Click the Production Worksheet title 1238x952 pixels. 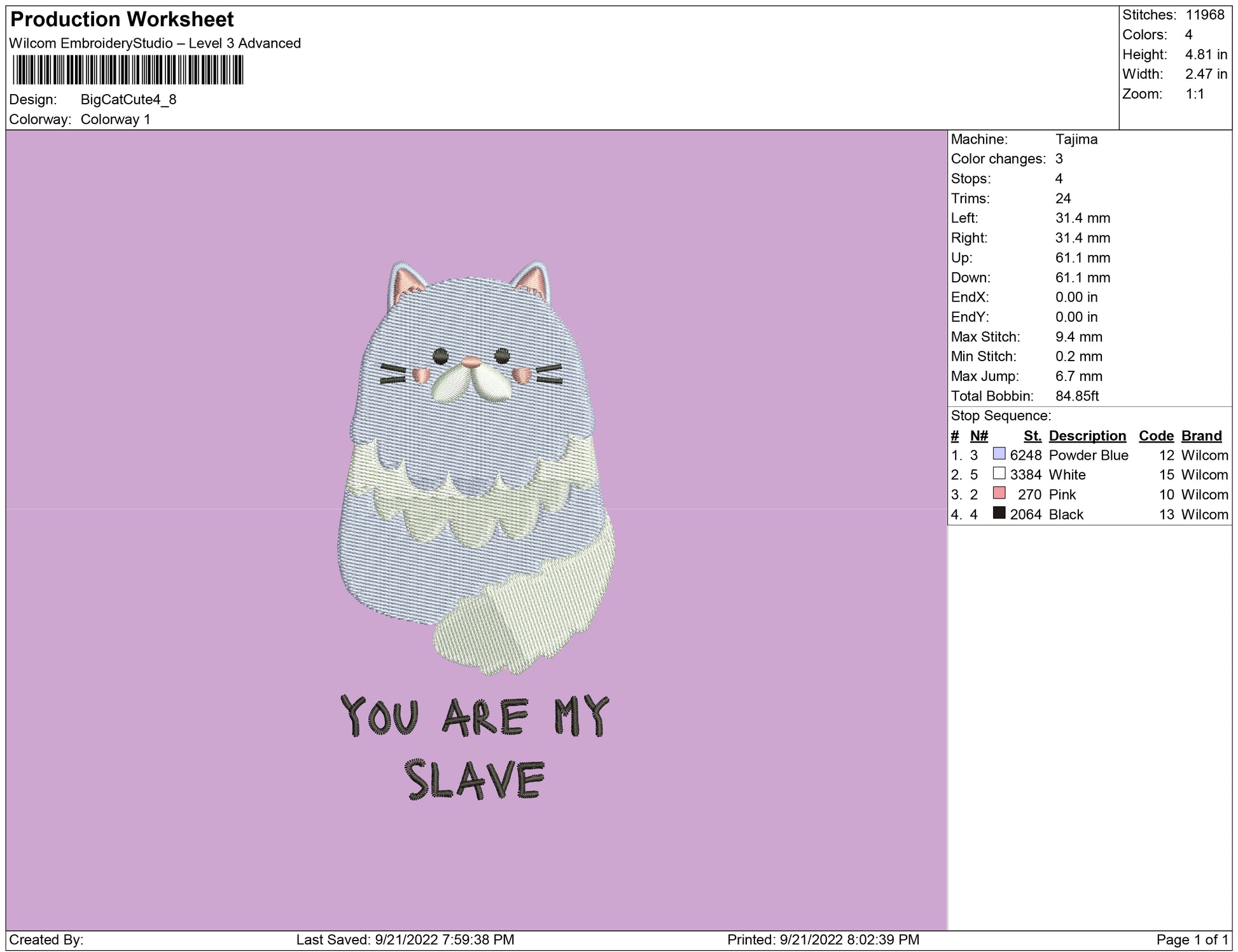(122, 20)
